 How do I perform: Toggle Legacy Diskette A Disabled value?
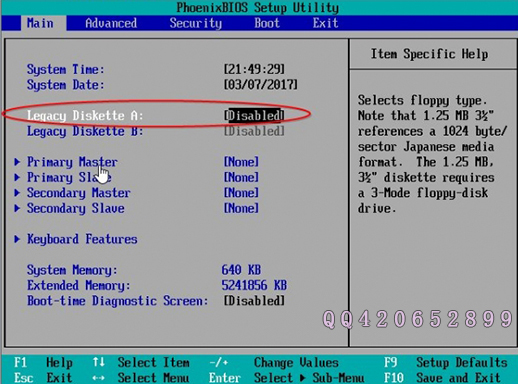click(254, 115)
